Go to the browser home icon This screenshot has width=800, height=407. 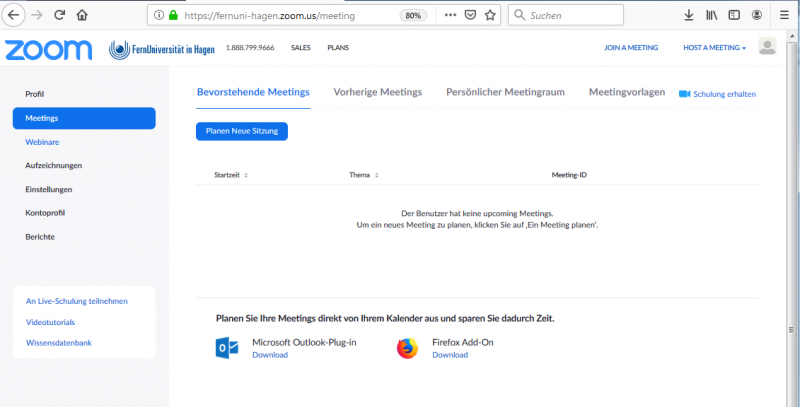point(82,15)
